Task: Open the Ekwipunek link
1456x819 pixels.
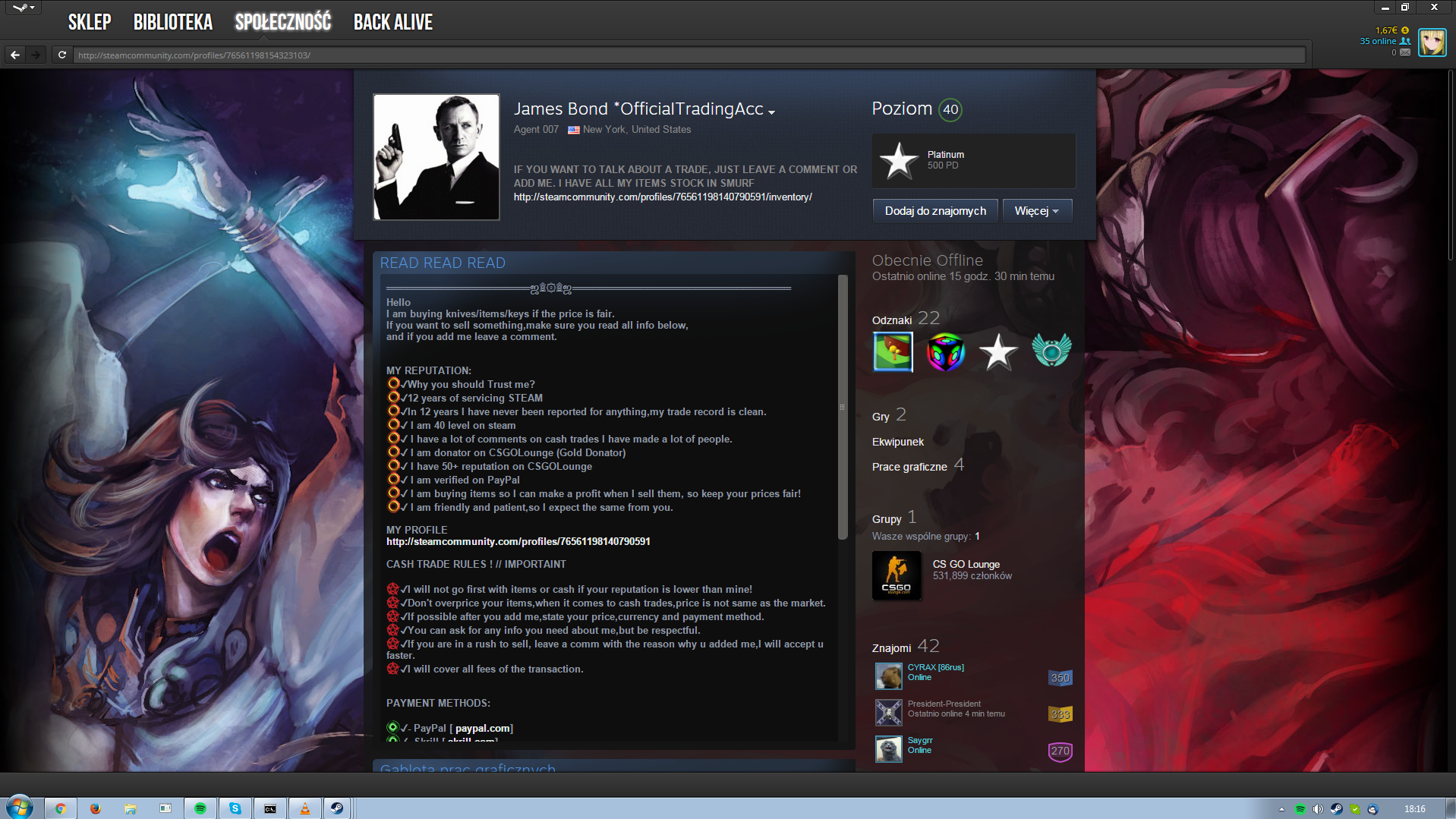Action: [x=898, y=442]
